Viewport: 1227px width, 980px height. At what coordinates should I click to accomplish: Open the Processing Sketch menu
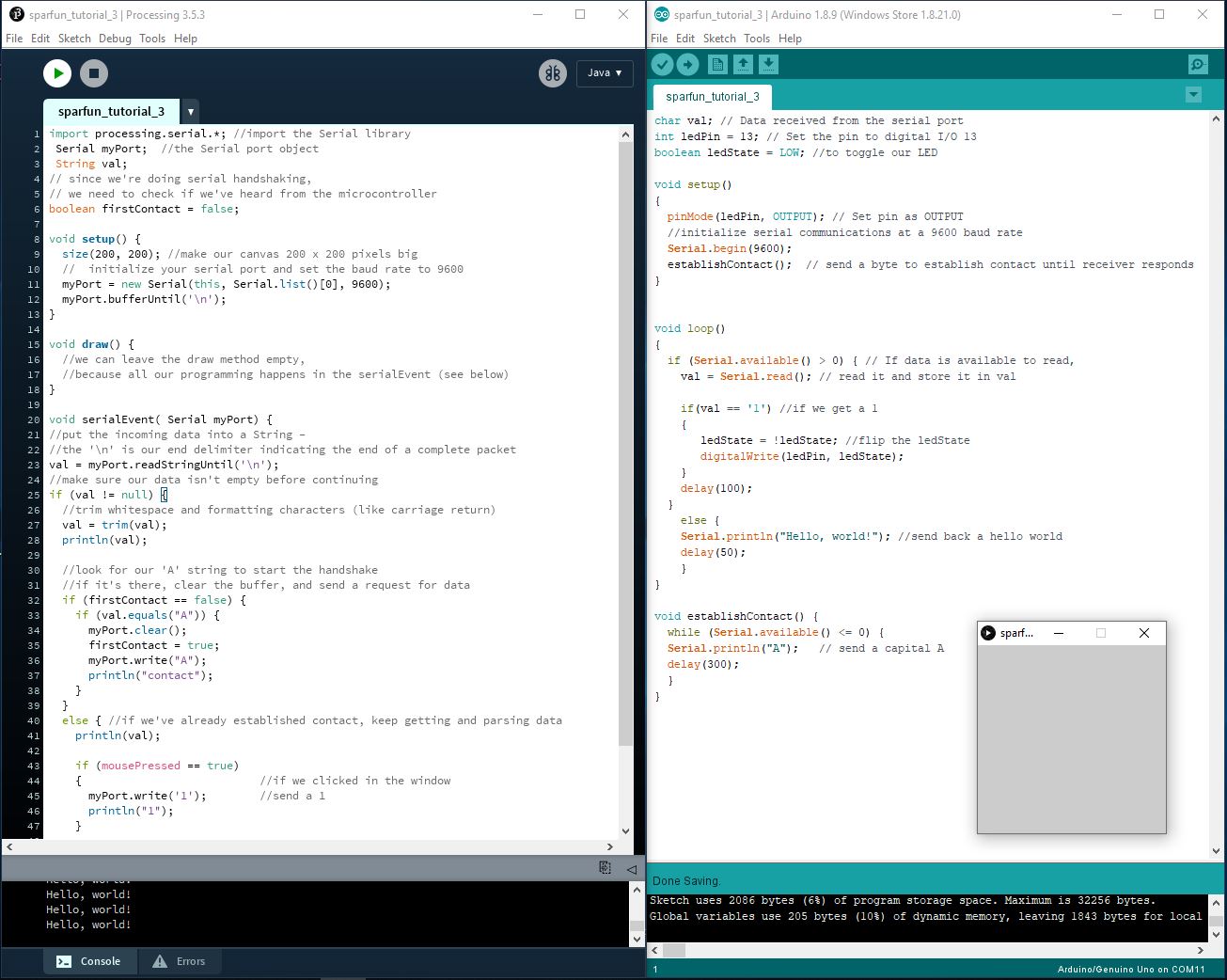(x=74, y=39)
